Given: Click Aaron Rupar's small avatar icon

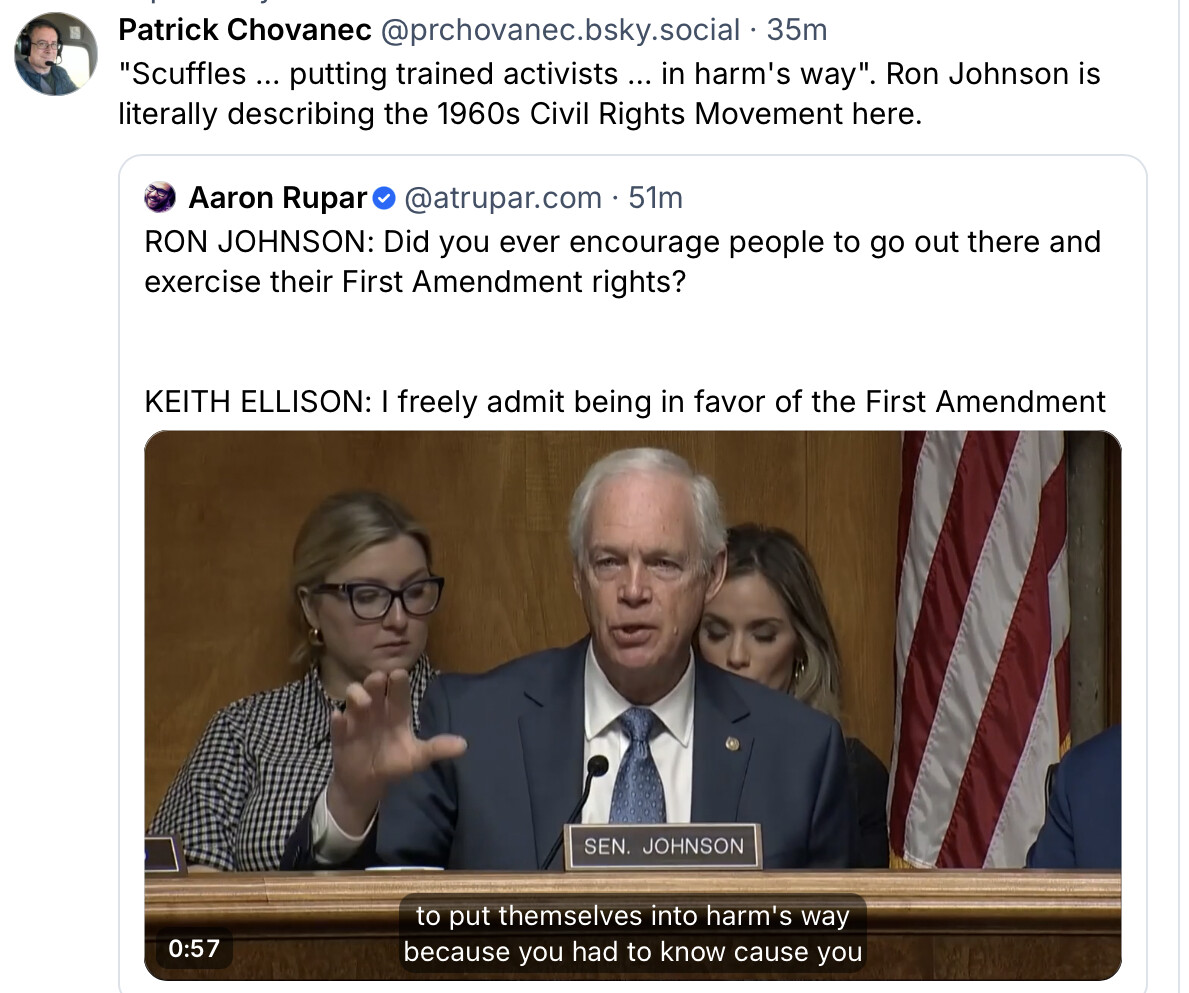Looking at the screenshot, I should coord(160,197).
